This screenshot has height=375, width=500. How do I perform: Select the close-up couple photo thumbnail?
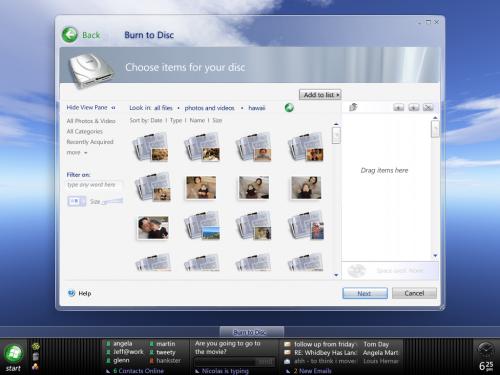(x=153, y=228)
